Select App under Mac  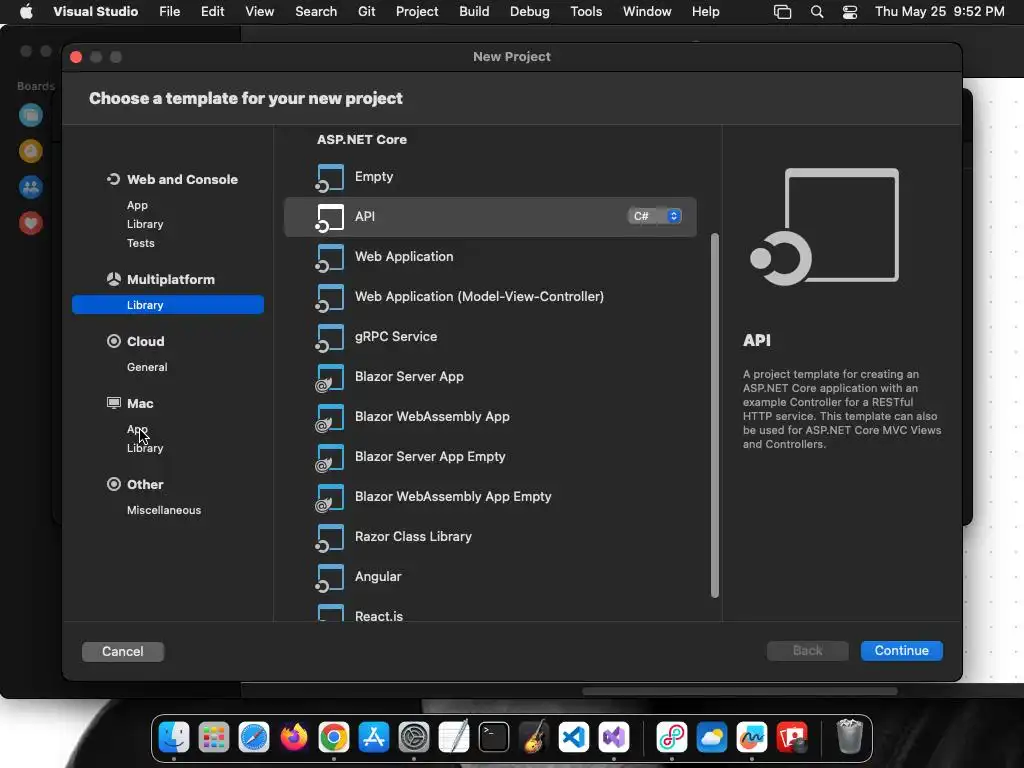tap(137, 429)
